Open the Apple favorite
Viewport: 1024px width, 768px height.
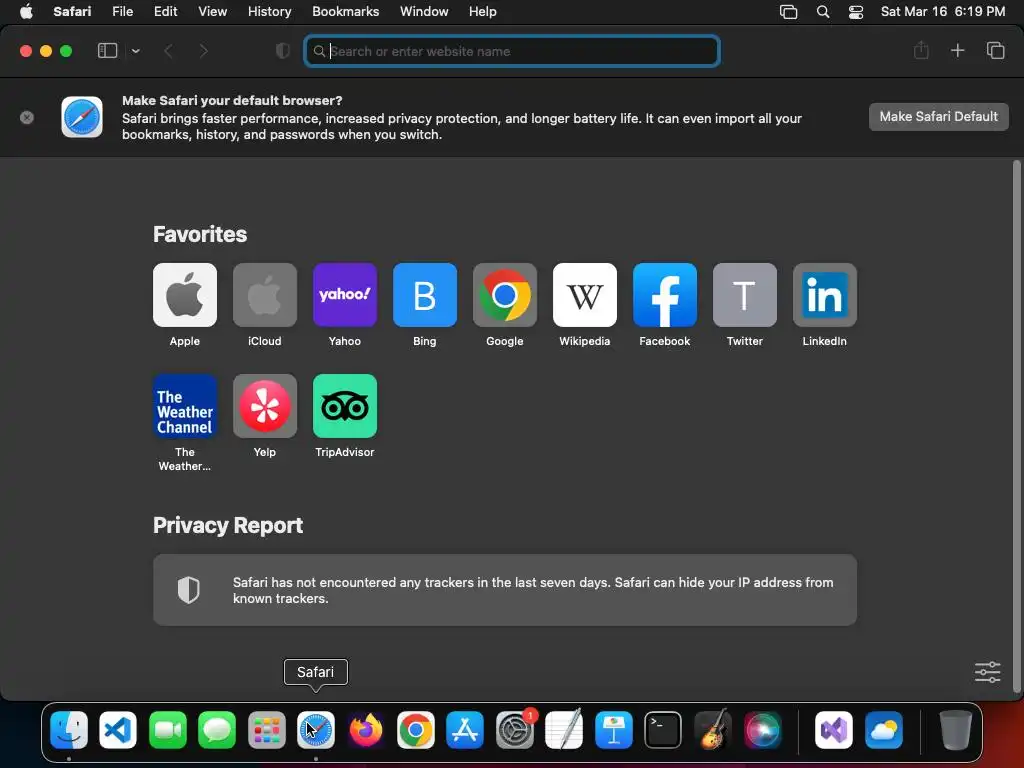pyautogui.click(x=185, y=295)
